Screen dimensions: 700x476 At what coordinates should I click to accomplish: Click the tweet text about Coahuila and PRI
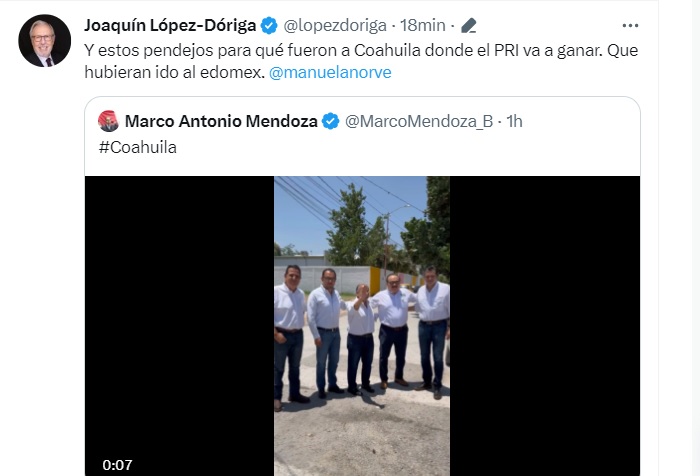(x=361, y=61)
